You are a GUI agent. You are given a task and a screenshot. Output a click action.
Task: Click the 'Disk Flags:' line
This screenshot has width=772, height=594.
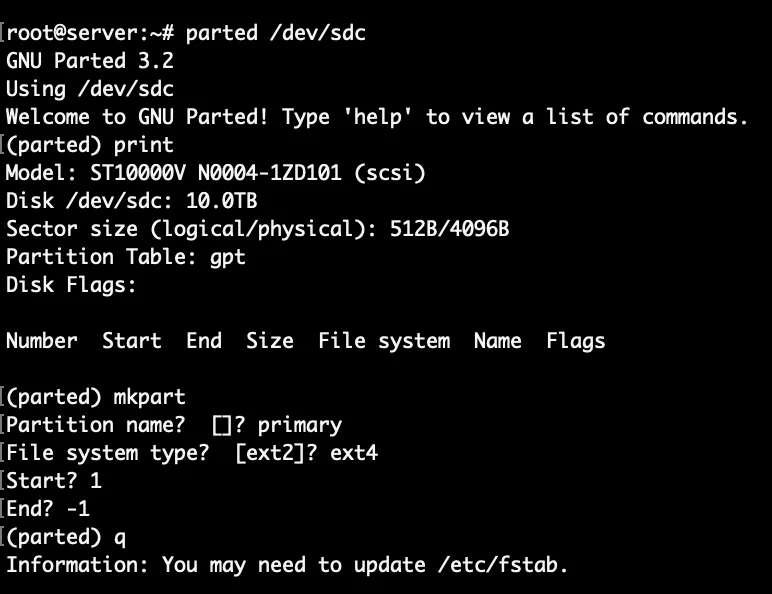tap(72, 285)
